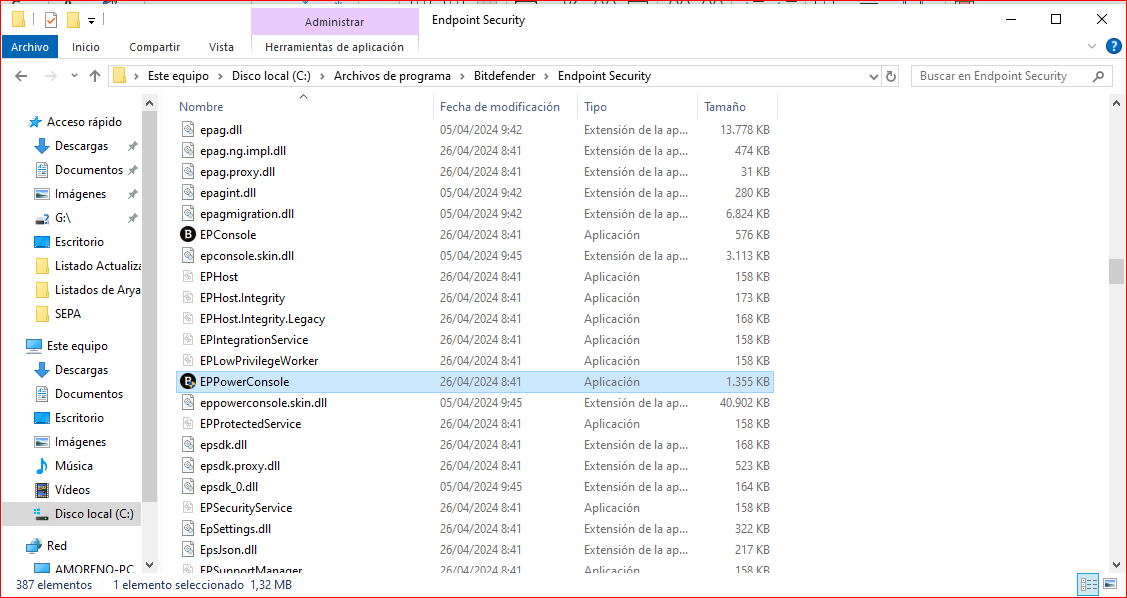Click the navigation pane scrollbar down arrow
This screenshot has width=1127, height=598.
point(150,565)
